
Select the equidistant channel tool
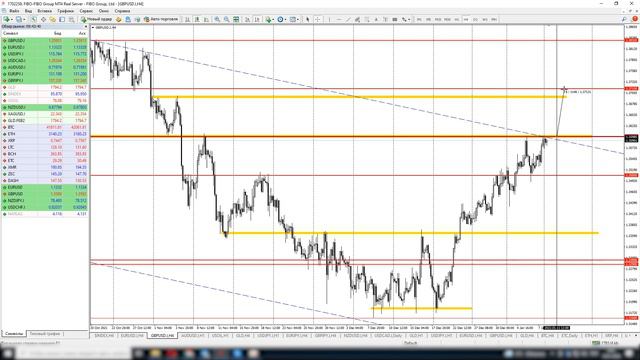tap(357, 19)
